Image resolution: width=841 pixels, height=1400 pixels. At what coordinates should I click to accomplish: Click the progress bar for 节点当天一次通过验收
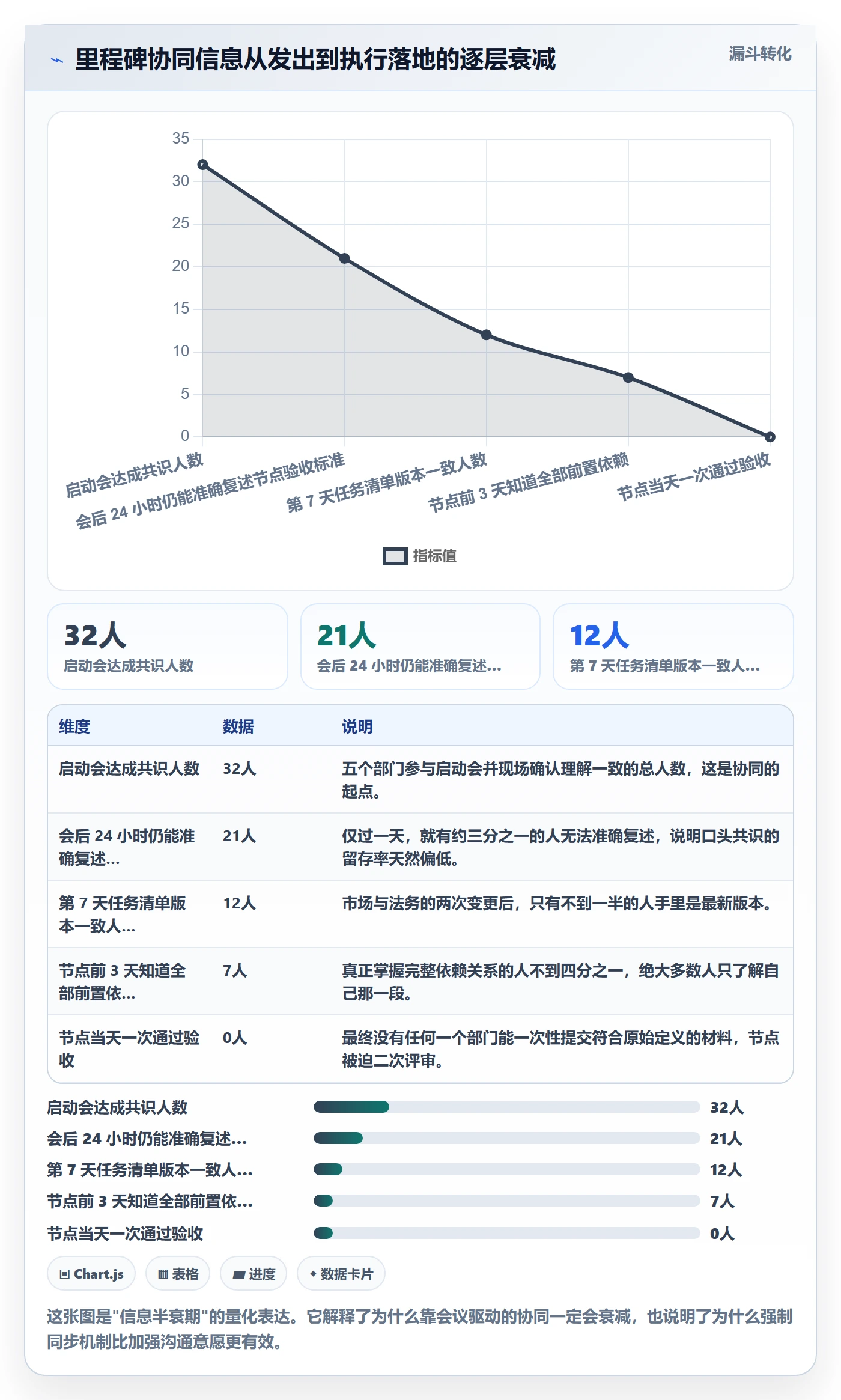[507, 1233]
